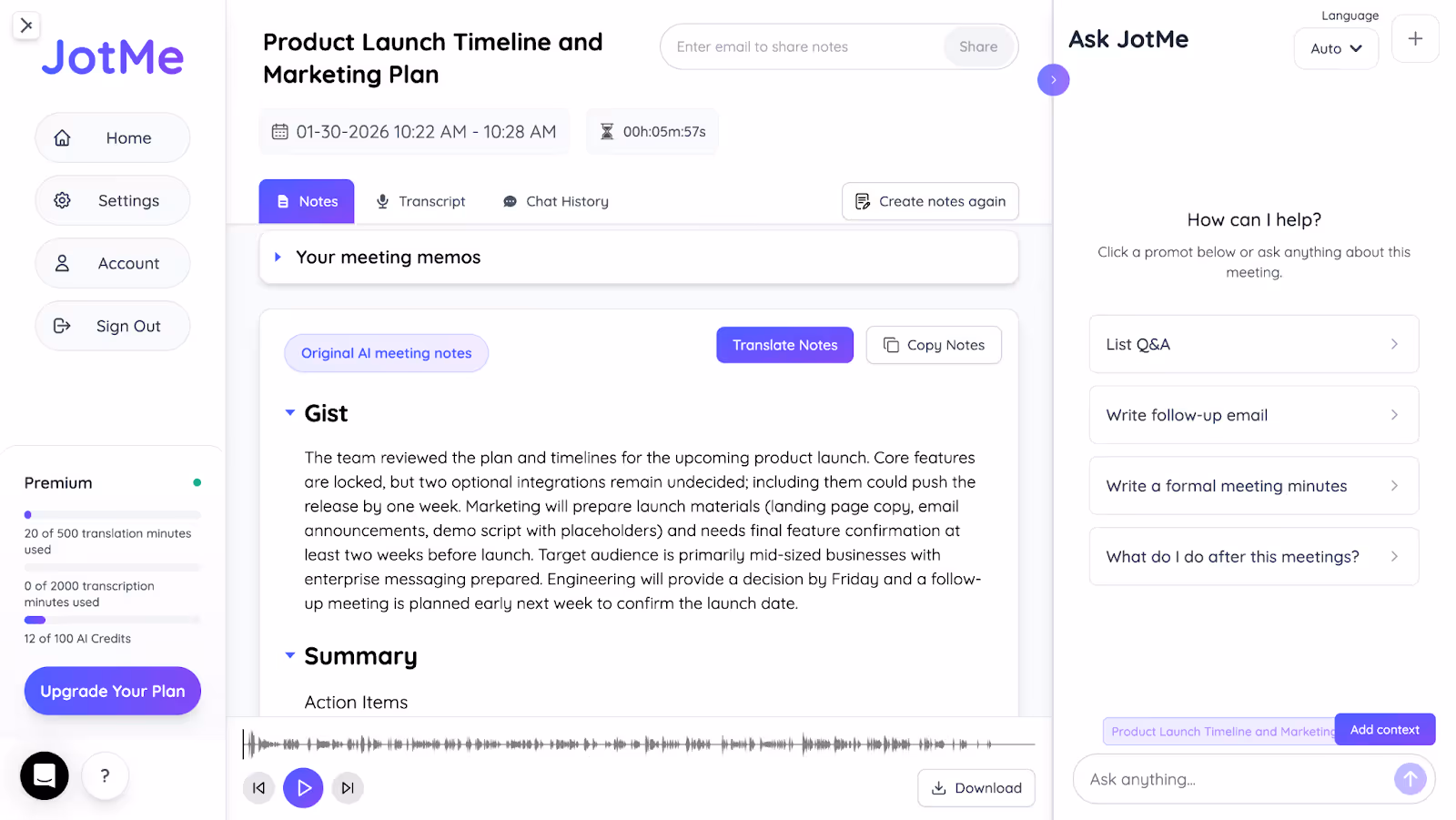Click the Account person icon
1456x820 pixels.
point(62,263)
